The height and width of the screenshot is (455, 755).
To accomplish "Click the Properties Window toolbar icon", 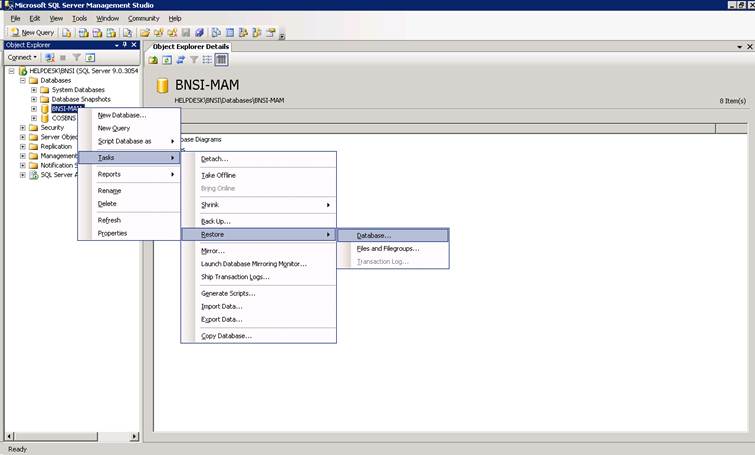I will 271,33.
